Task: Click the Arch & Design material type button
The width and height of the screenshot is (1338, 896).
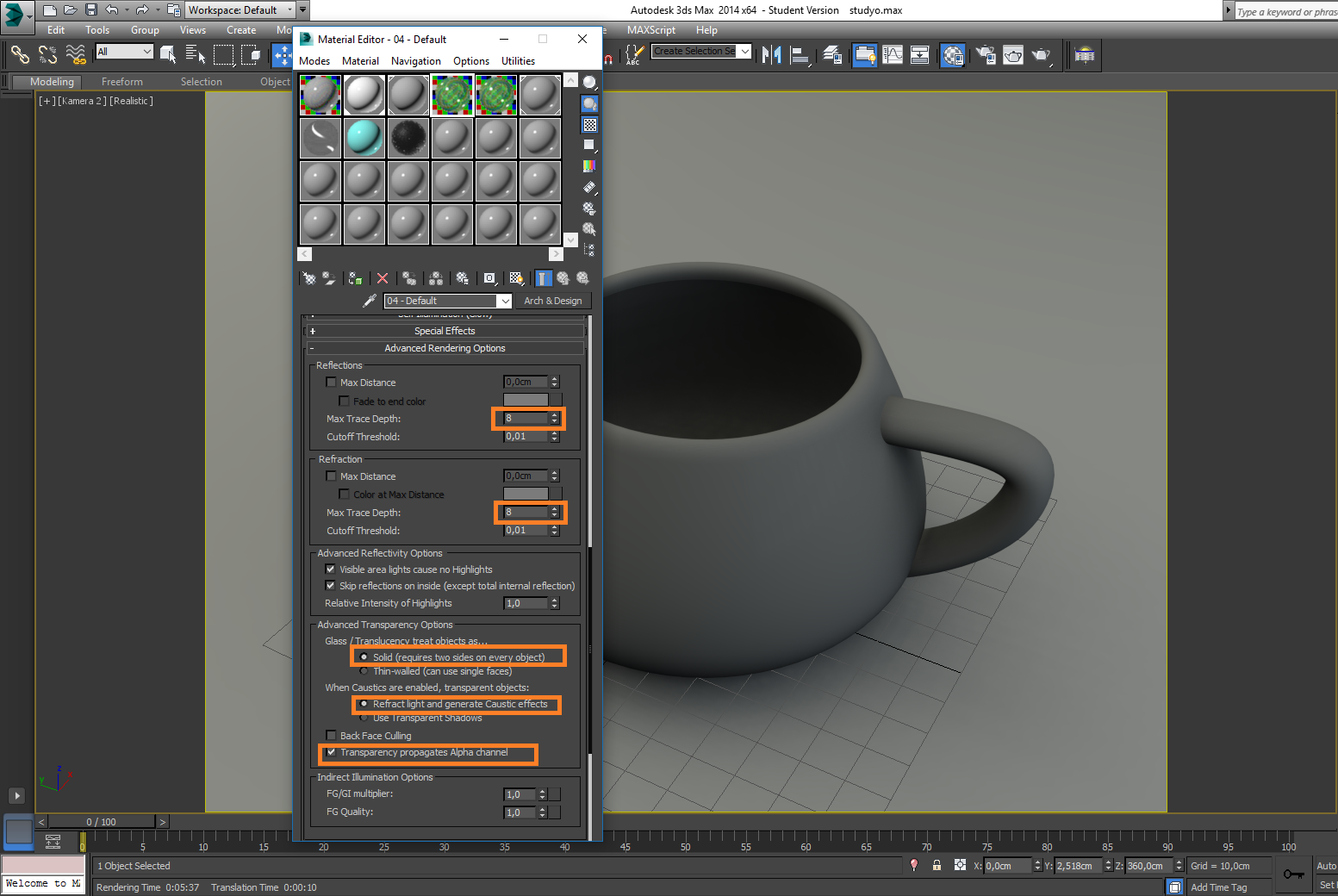Action: (x=553, y=301)
